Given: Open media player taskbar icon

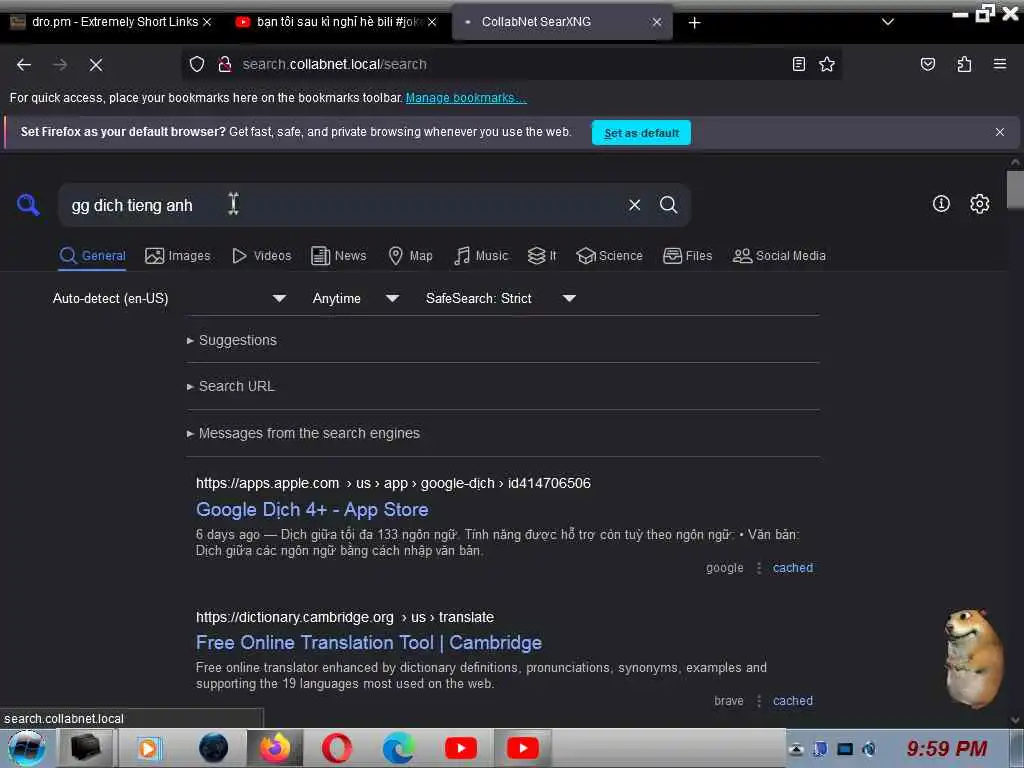Looking at the screenshot, I should (148, 748).
